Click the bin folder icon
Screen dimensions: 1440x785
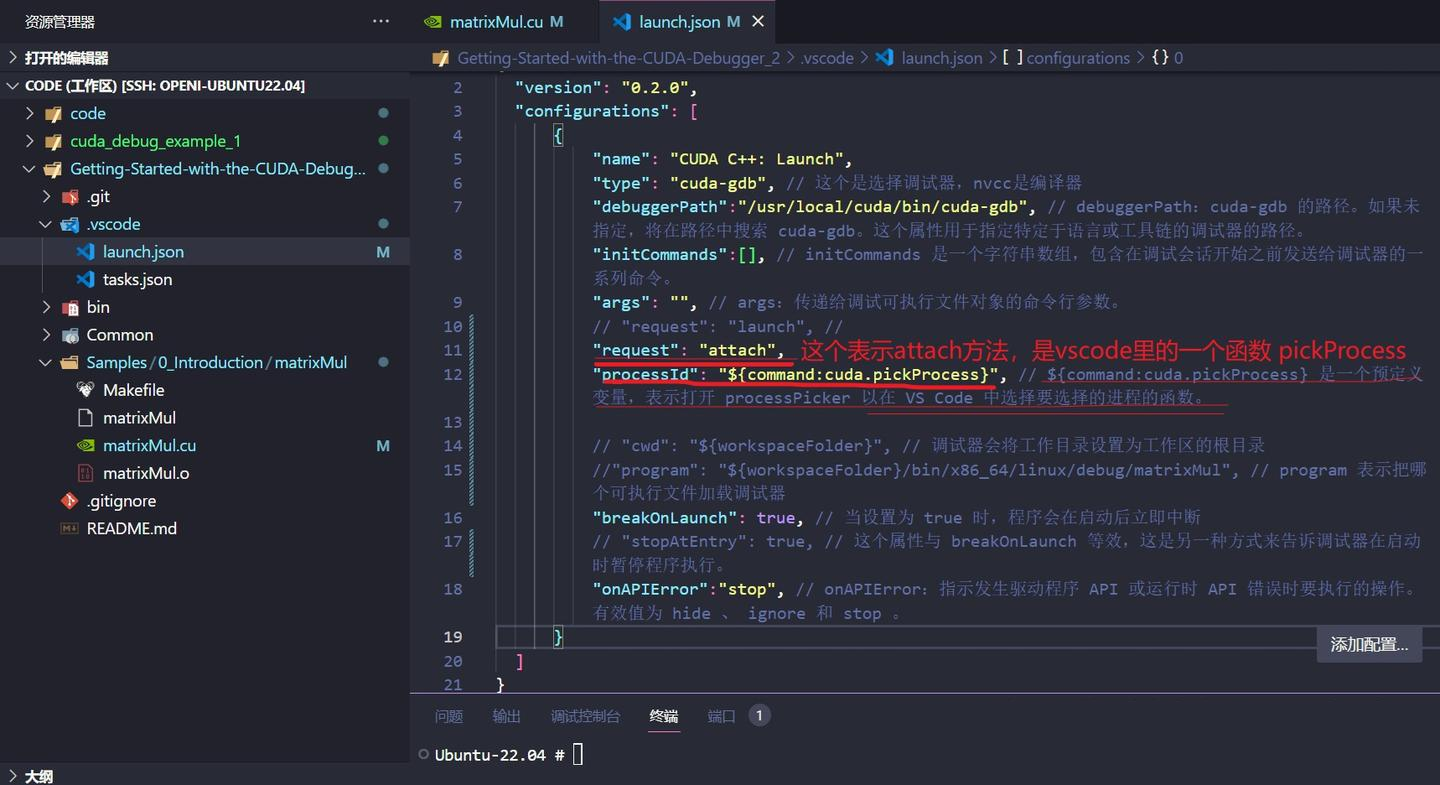click(x=70, y=307)
